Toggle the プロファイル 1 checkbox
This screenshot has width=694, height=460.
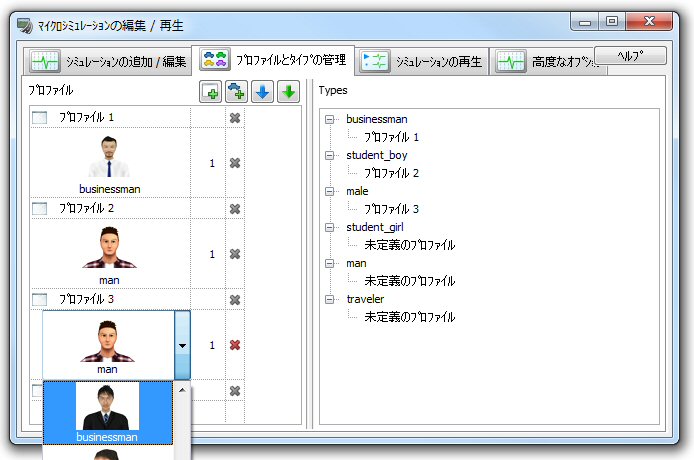point(39,118)
